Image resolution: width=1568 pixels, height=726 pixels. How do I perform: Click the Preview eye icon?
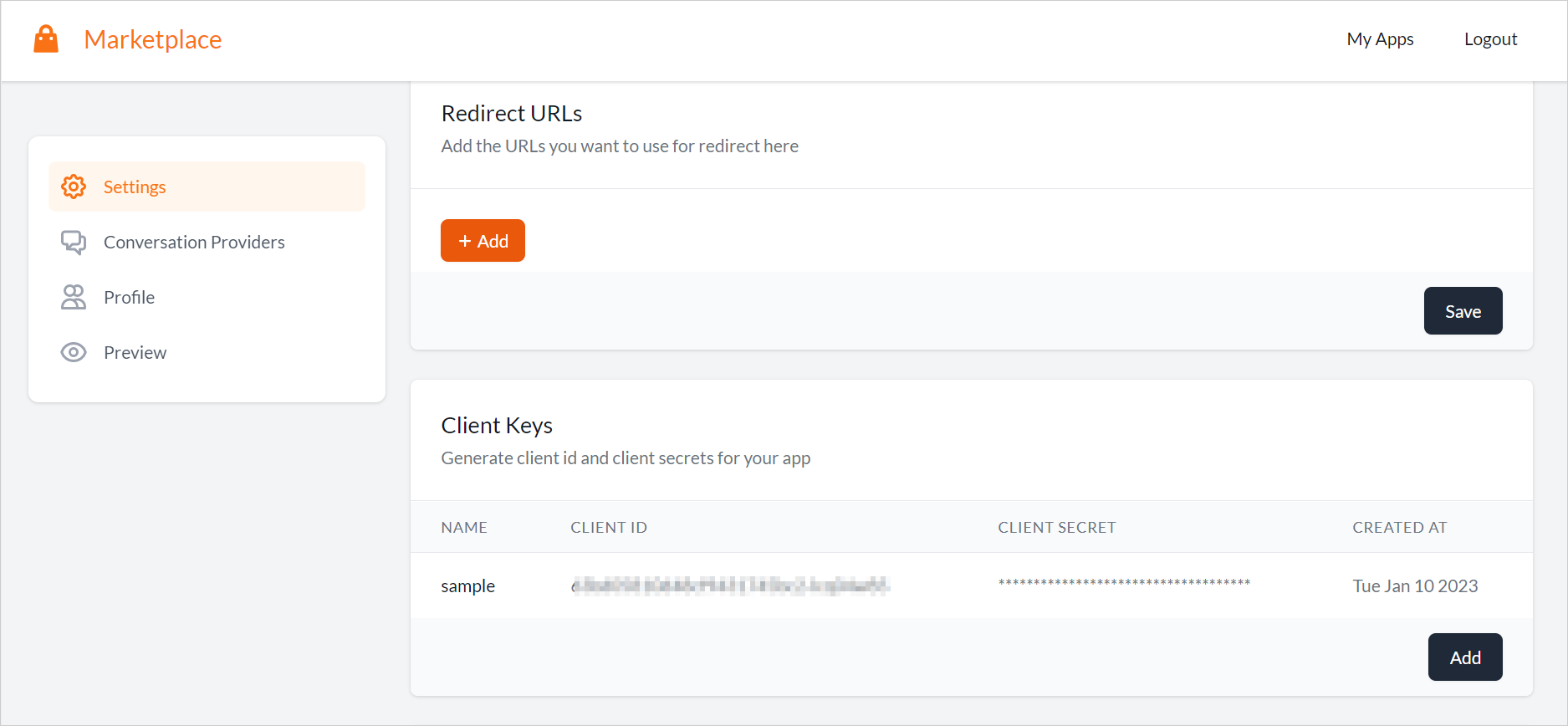pos(74,352)
